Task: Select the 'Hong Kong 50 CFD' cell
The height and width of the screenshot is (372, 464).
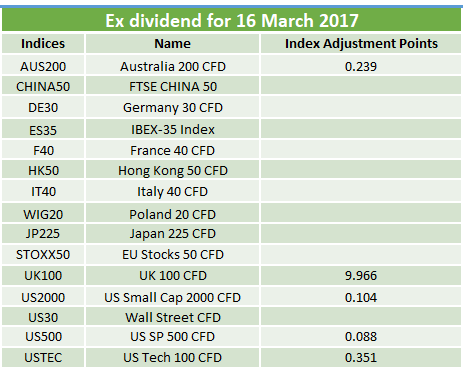Action: tap(172, 170)
